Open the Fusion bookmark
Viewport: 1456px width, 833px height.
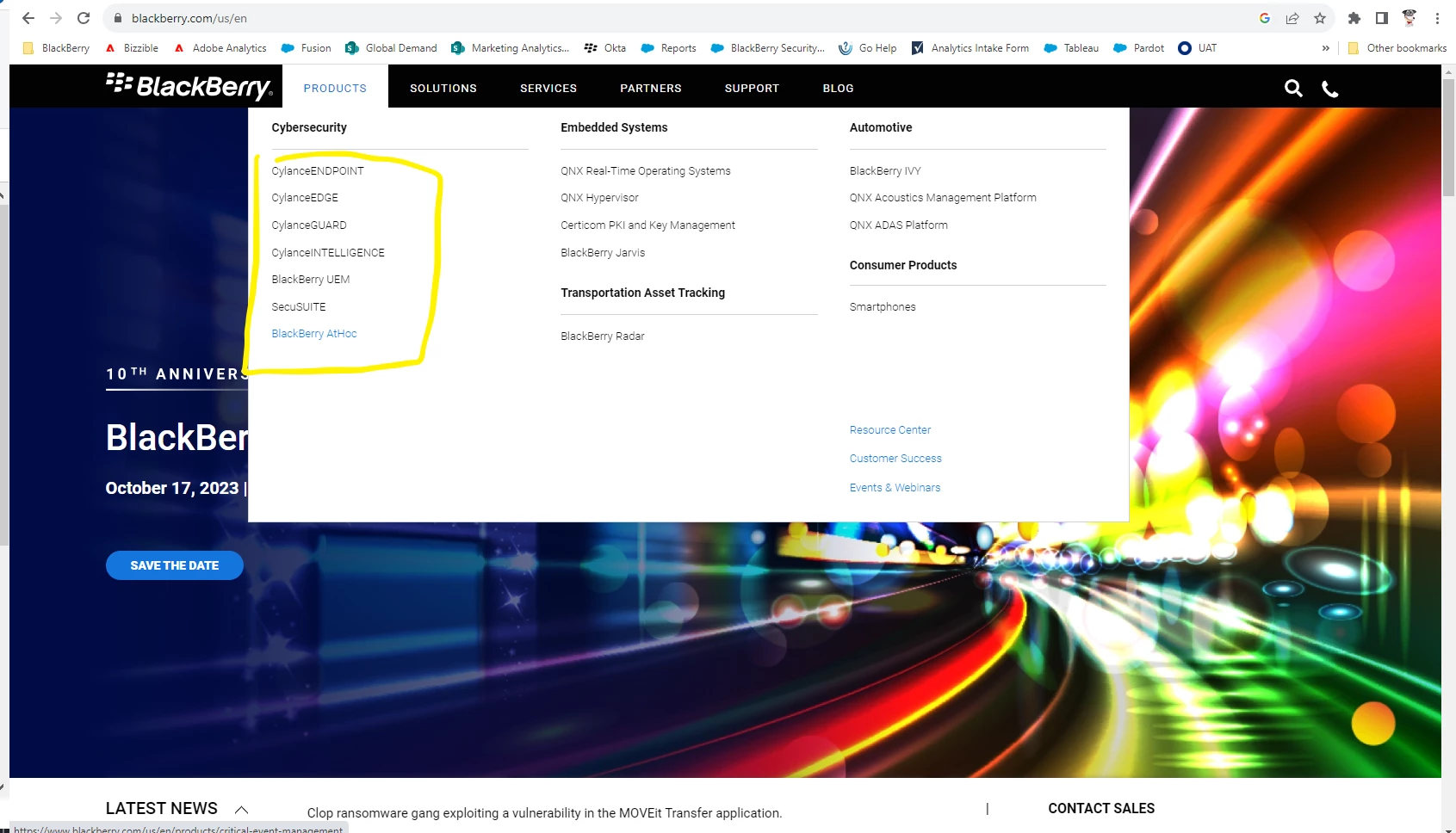[x=307, y=48]
